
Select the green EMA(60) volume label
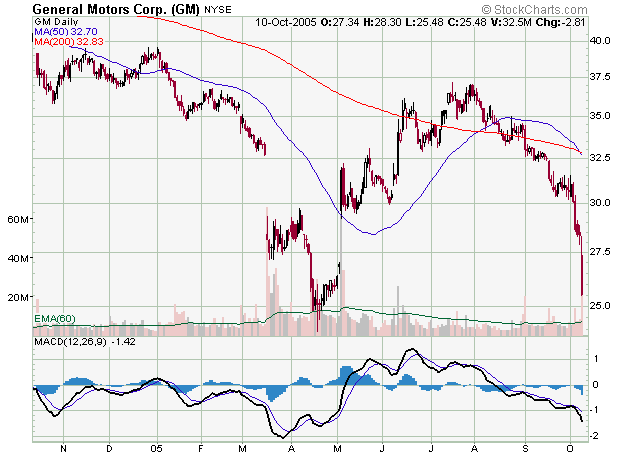click(55, 319)
